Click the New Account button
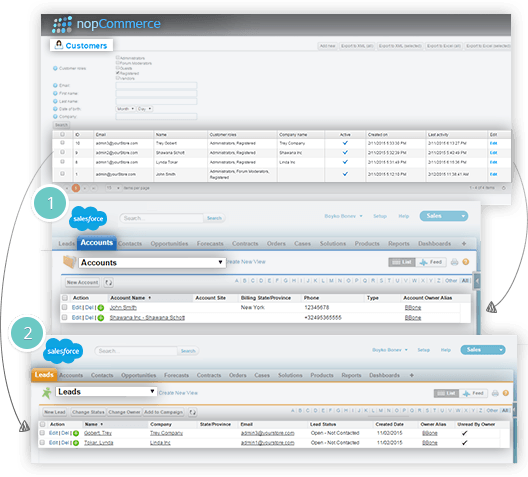 click(x=82, y=282)
